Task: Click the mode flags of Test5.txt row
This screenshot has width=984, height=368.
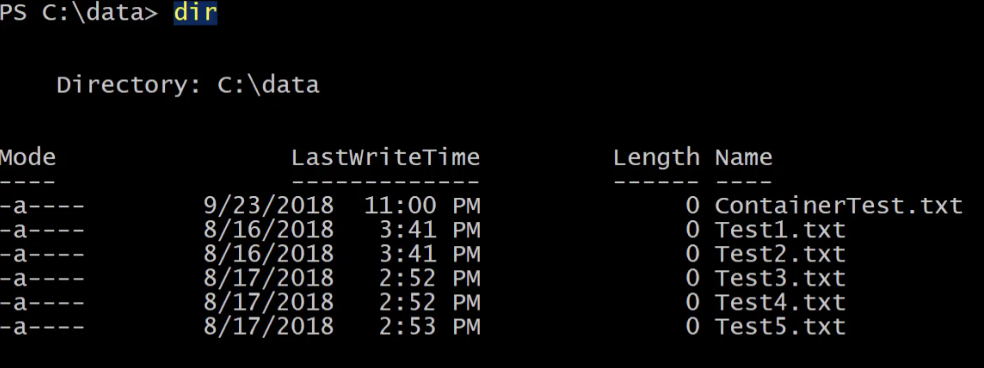Action: (x=42, y=327)
